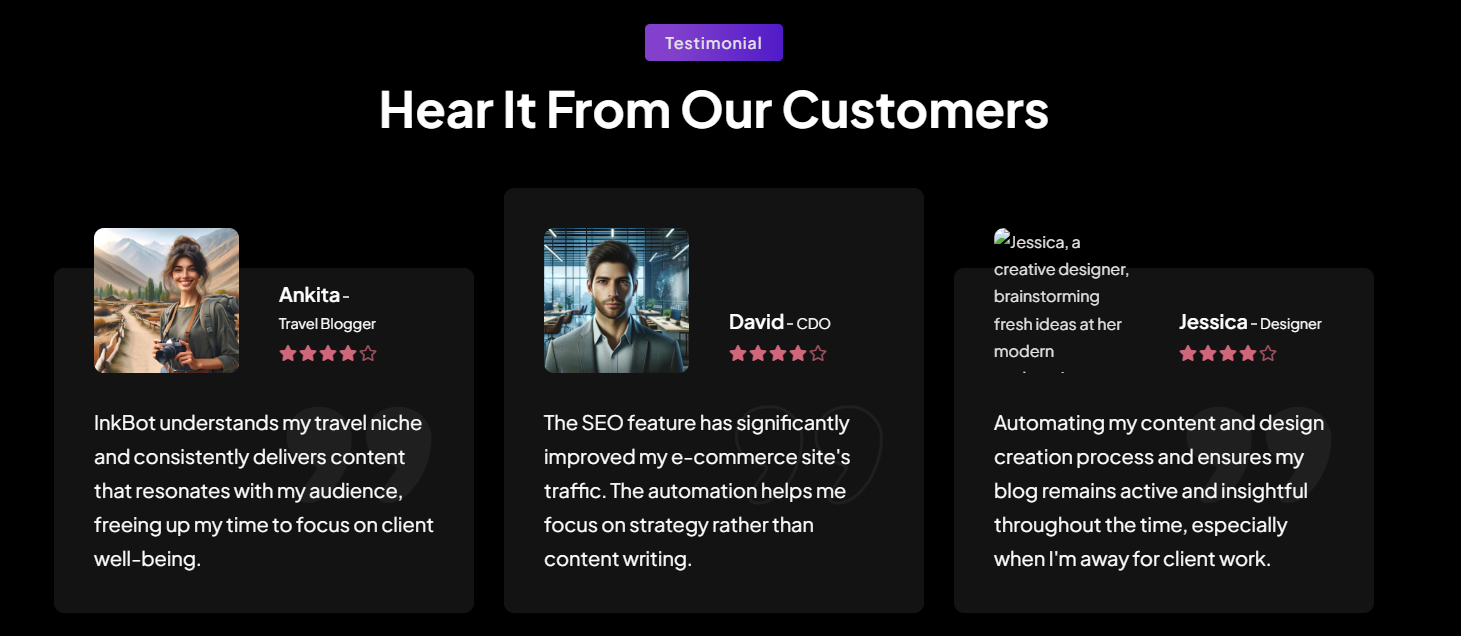Click the first star in Jessica's rating
1461x636 pixels.
point(1188,353)
